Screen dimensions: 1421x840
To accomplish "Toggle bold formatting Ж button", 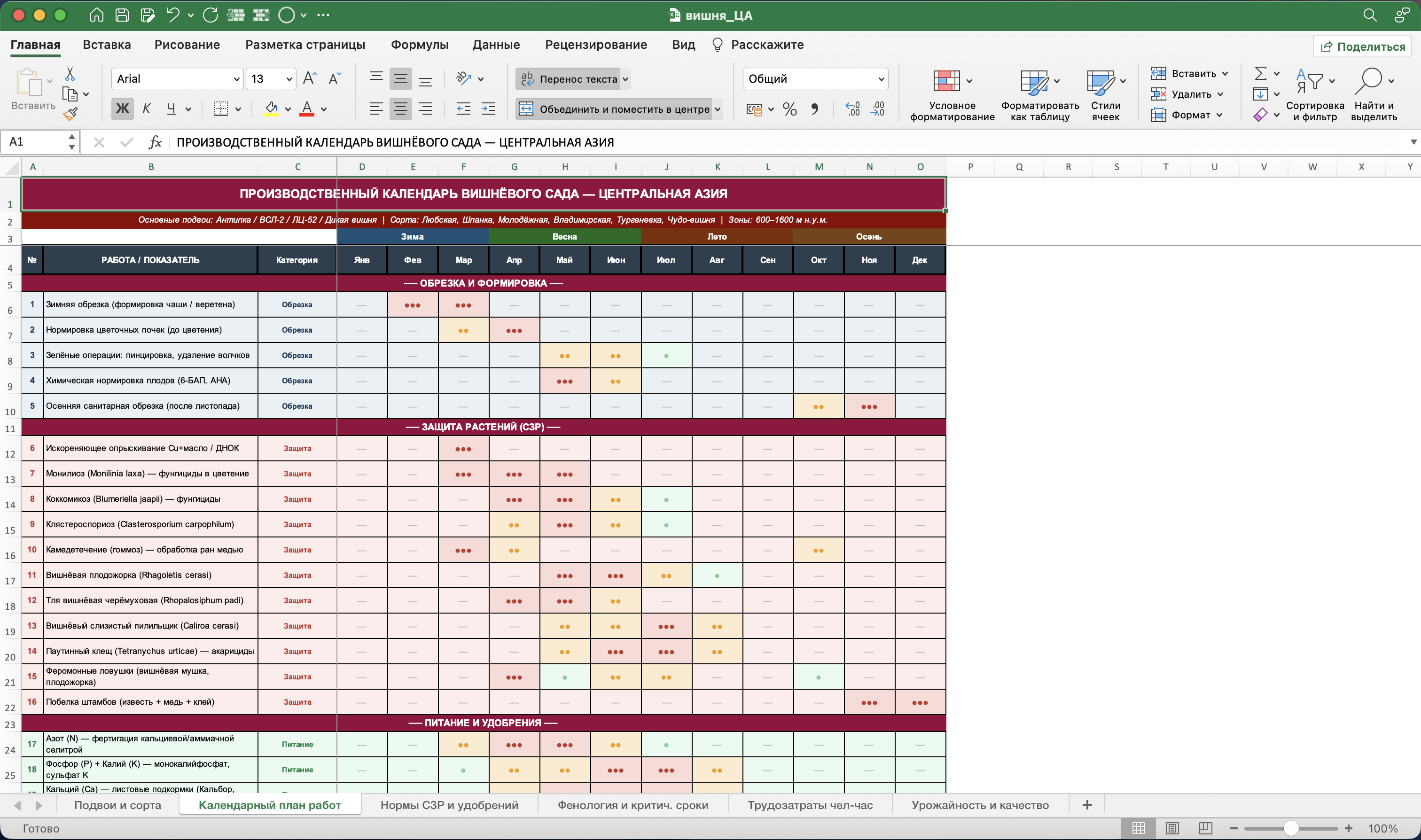I will 122,109.
